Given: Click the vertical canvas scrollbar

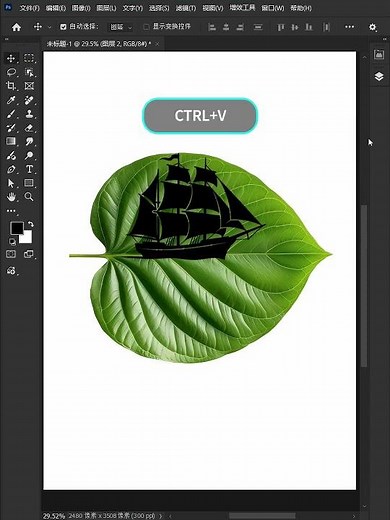Looking at the screenshot, I should tap(364, 285).
